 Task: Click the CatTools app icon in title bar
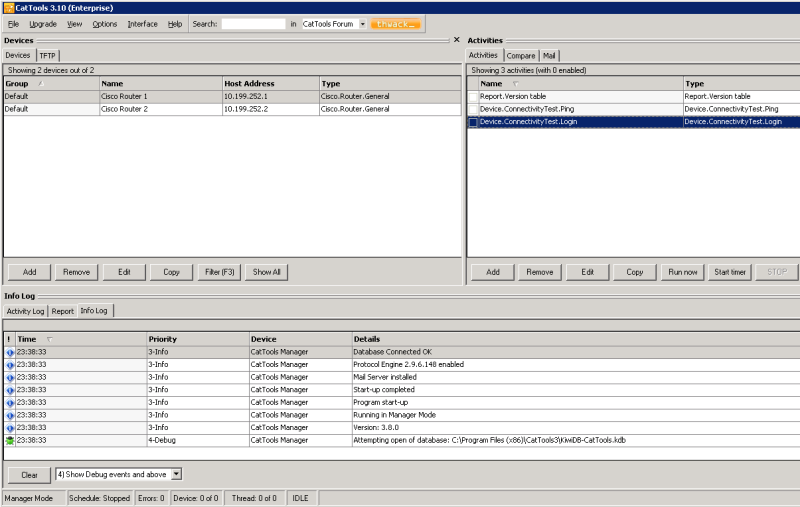pos(9,8)
